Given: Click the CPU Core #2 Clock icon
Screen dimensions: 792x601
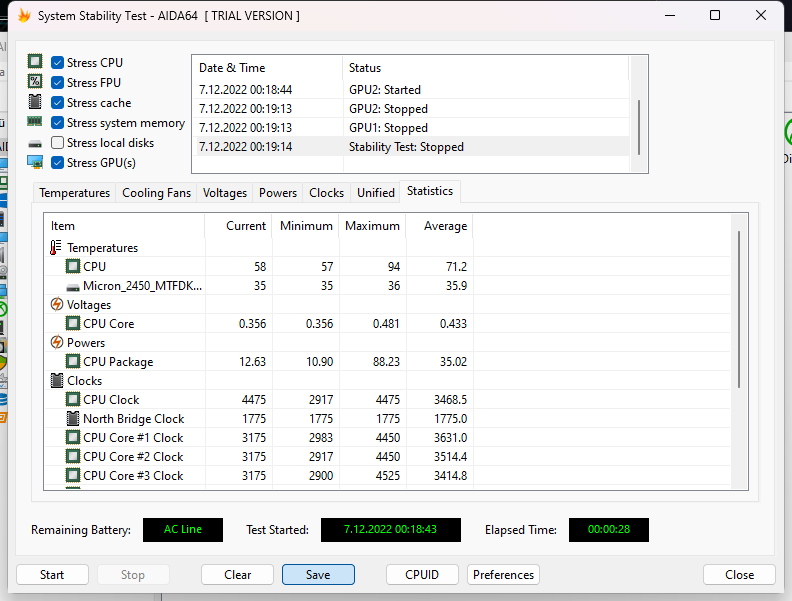Looking at the screenshot, I should click(x=73, y=456).
